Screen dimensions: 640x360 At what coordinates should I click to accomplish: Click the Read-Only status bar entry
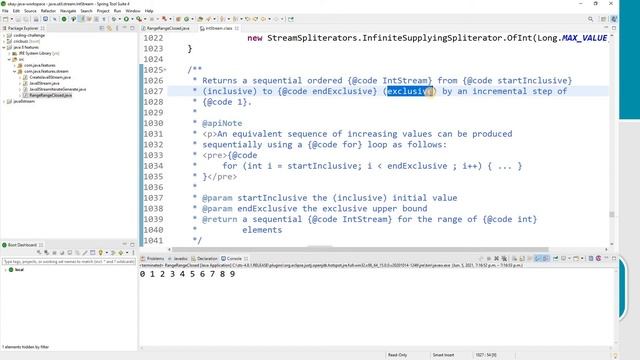[x=397, y=355]
